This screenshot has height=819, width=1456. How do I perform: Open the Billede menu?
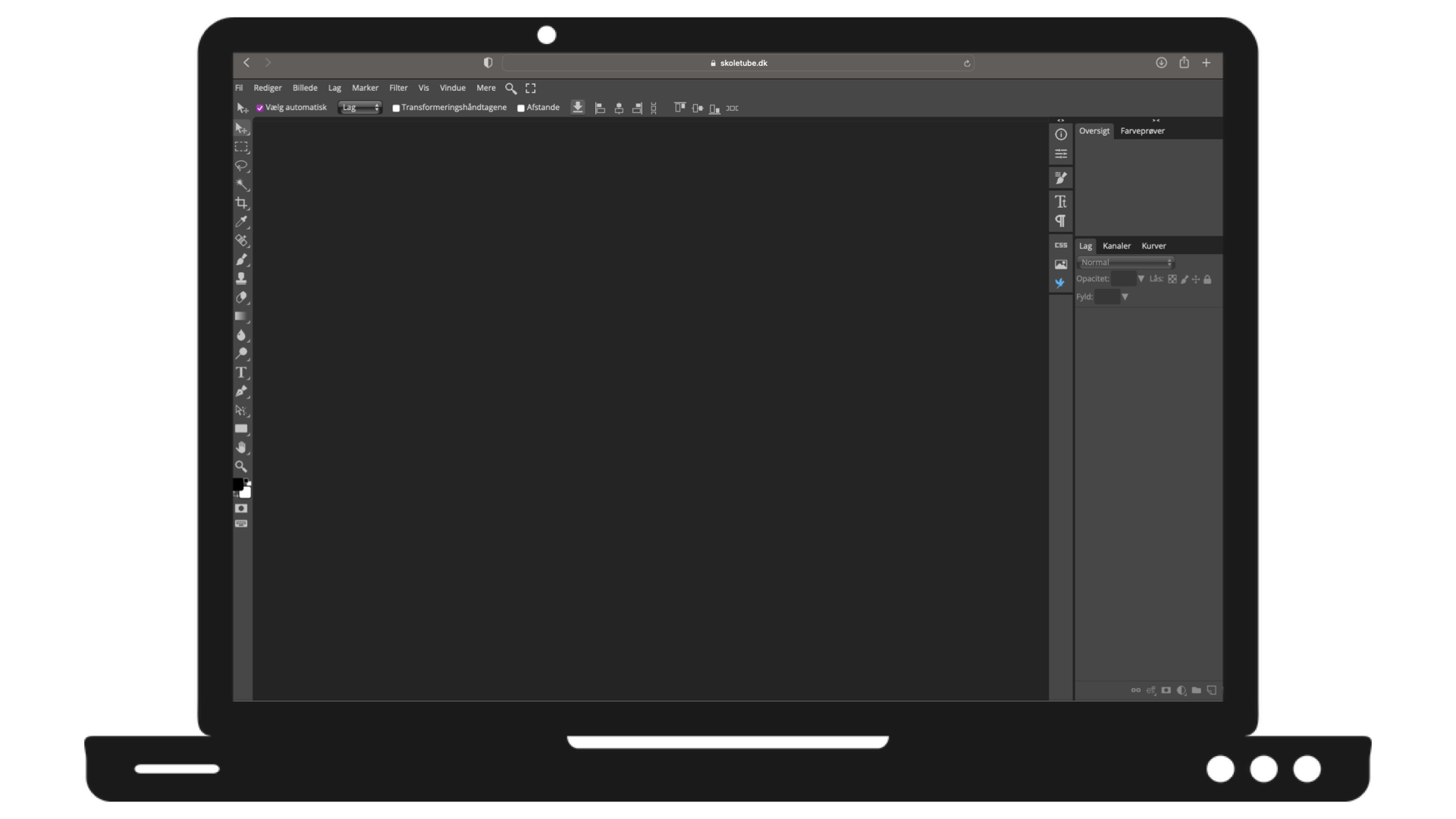pyautogui.click(x=305, y=88)
